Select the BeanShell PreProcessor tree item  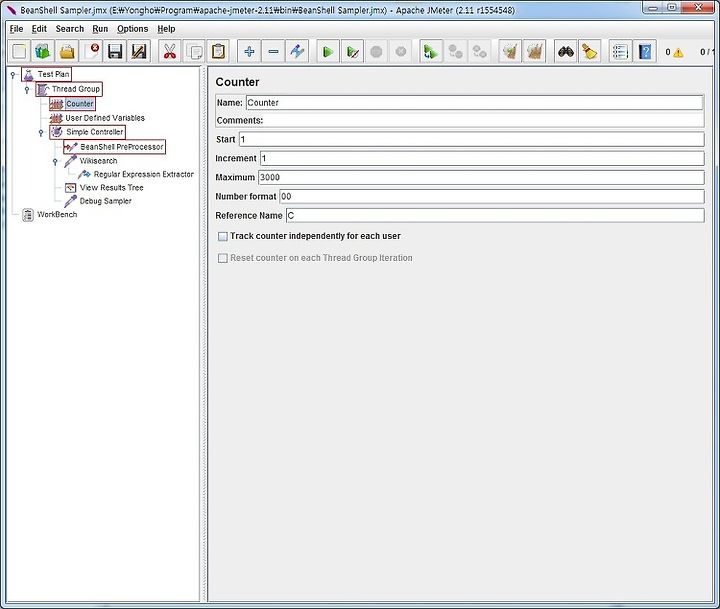tap(114, 147)
